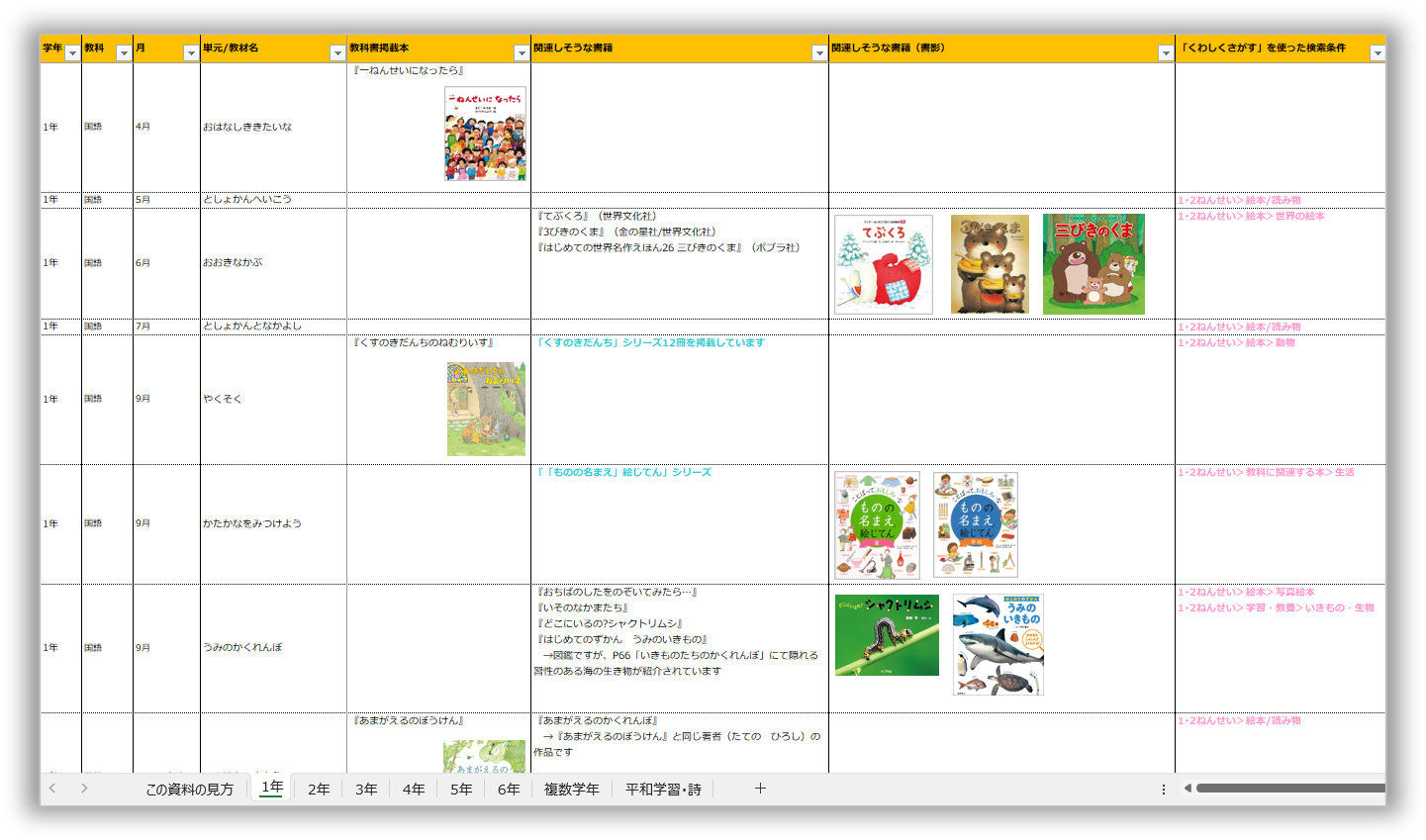This screenshot has width=1426, height=840.
Task: Switch to the 4年 sheet tab
Action: click(414, 790)
